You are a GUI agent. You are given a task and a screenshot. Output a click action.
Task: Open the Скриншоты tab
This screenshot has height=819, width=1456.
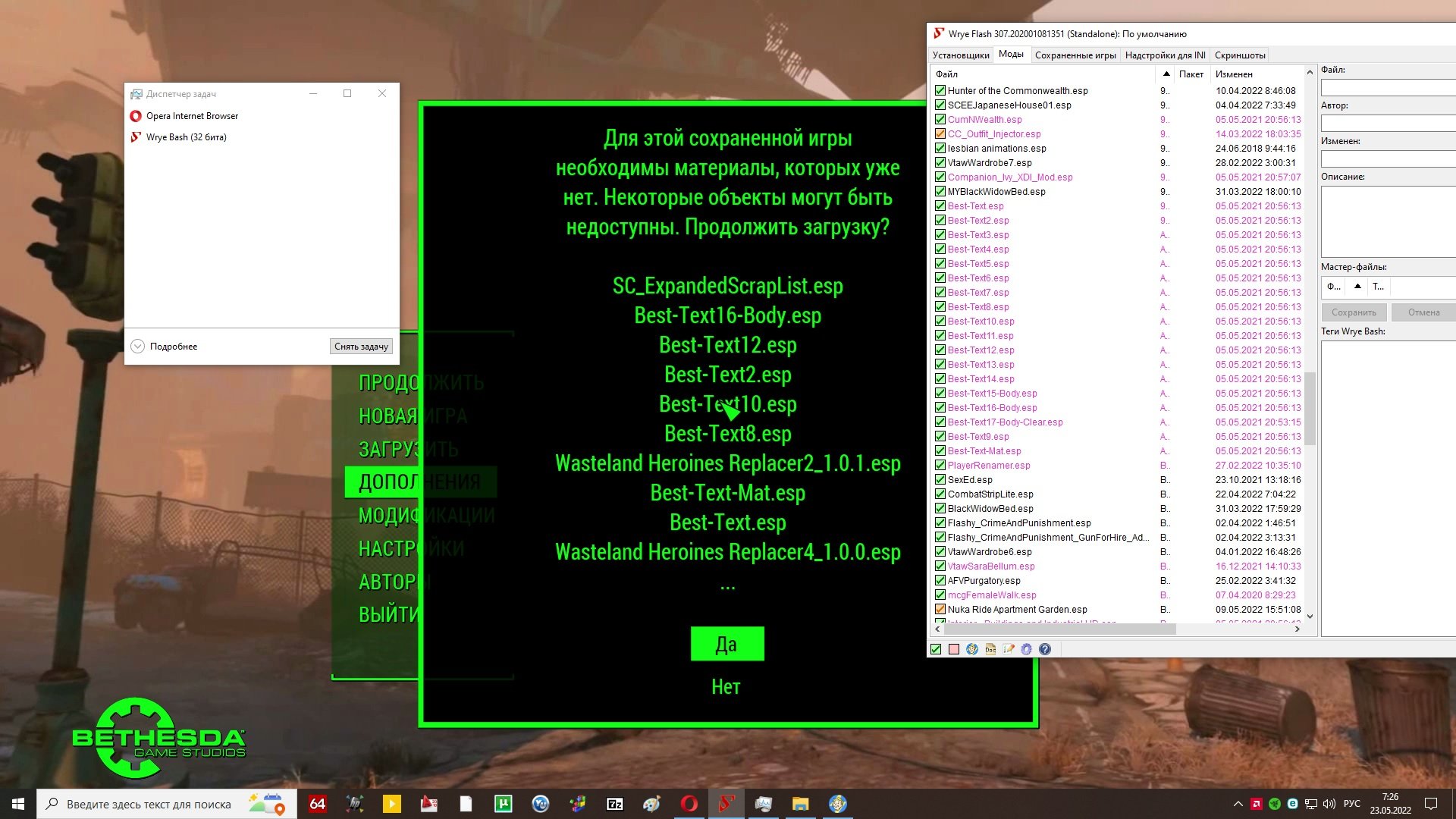(x=1239, y=55)
